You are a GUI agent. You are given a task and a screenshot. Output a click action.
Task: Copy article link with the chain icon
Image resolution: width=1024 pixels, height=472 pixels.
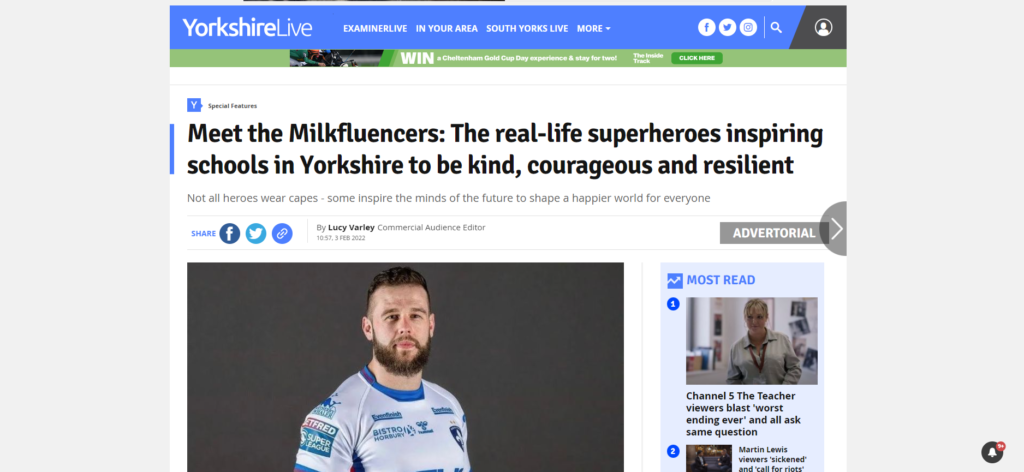click(282, 234)
